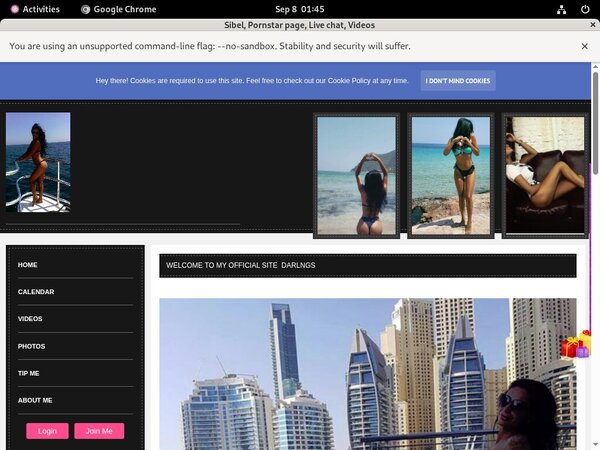The image size is (600, 450).
Task: Dismiss the unsupported flag warning bar
Action: [585, 46]
